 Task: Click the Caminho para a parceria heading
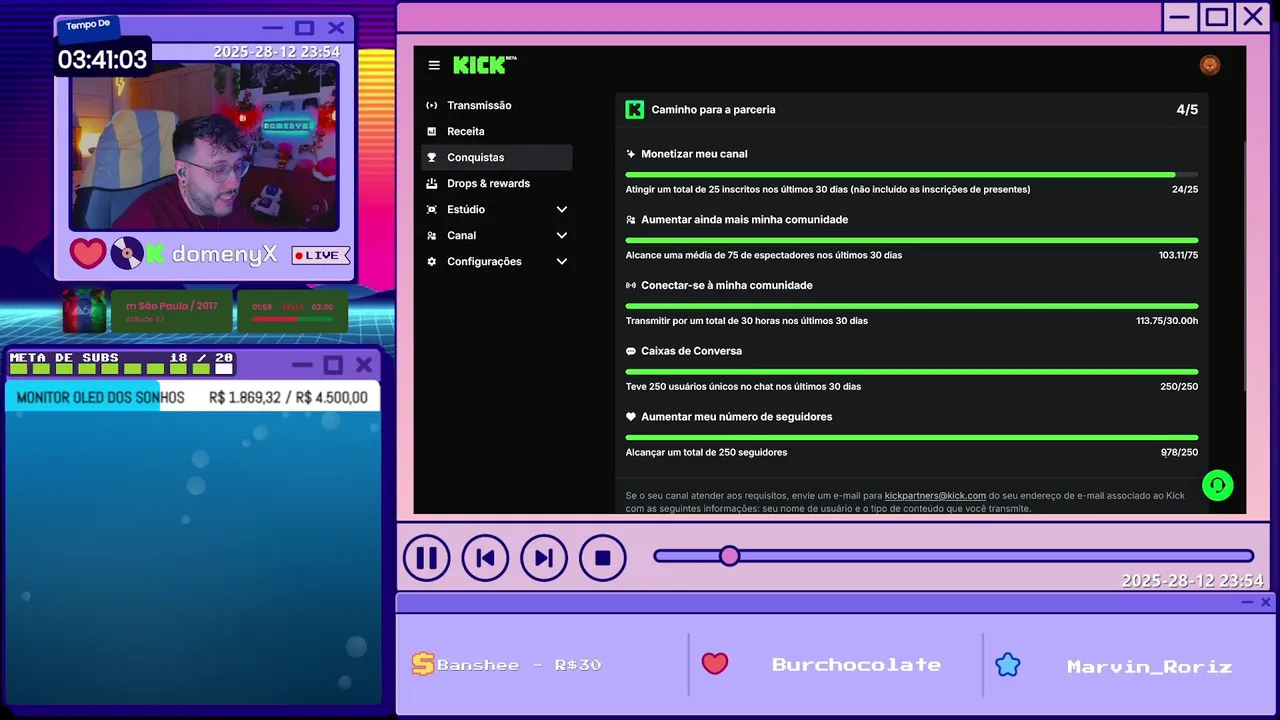pyautogui.click(x=713, y=110)
